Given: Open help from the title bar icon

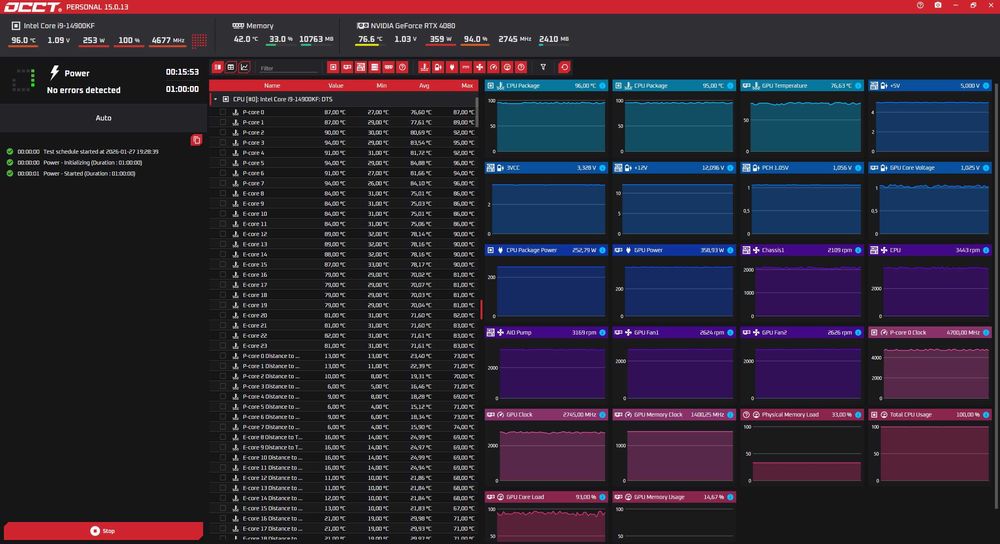Looking at the screenshot, I should coord(920,5).
